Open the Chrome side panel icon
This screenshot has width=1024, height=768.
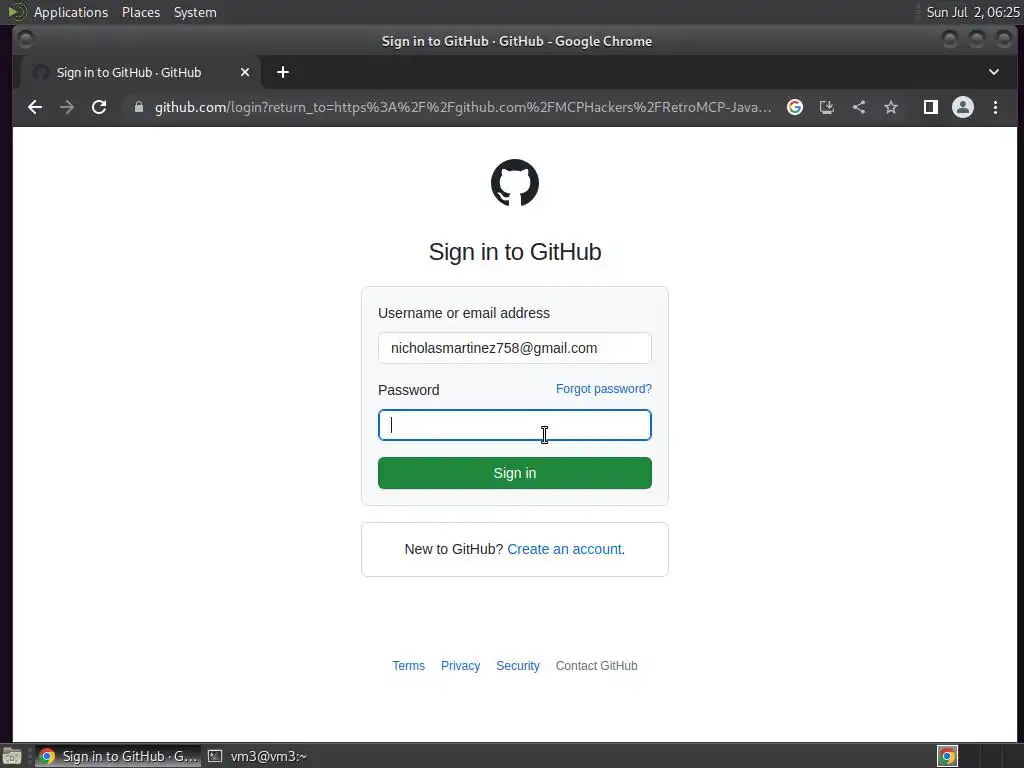pyautogui.click(x=931, y=107)
